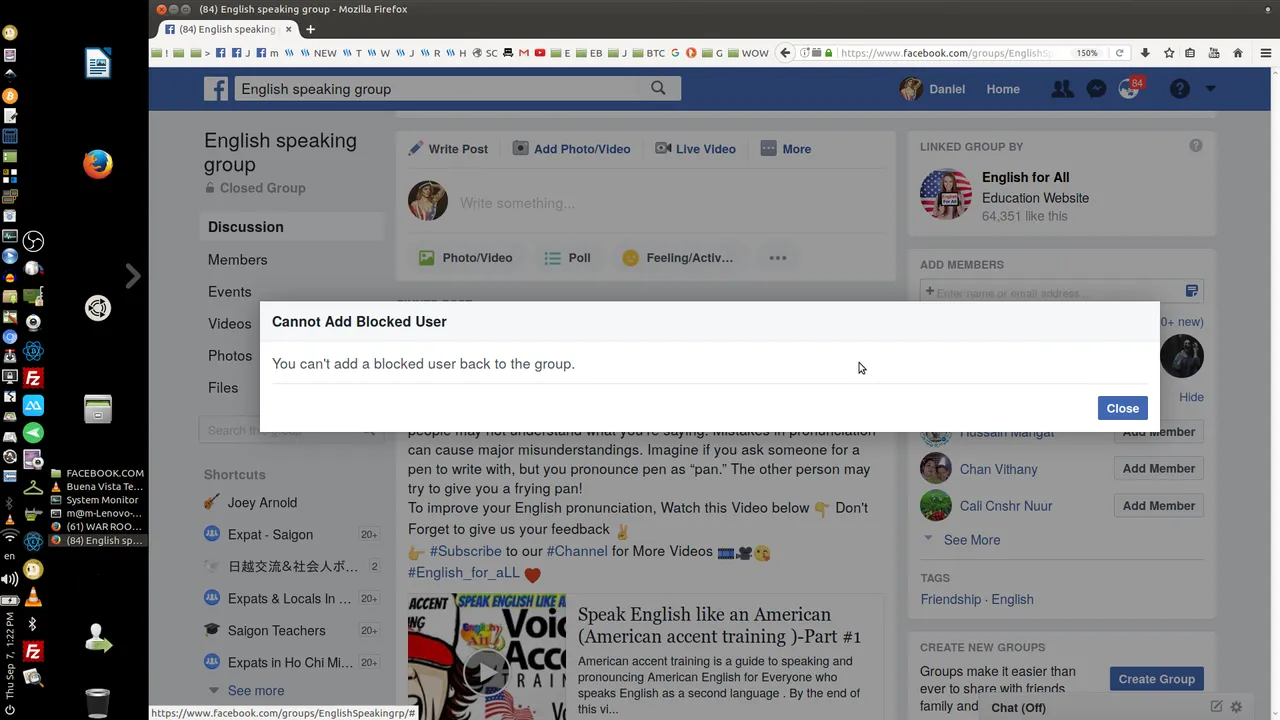Image resolution: width=1280 pixels, height=720 pixels.
Task: Click the Firefox home icon
Action: pos(1238,53)
